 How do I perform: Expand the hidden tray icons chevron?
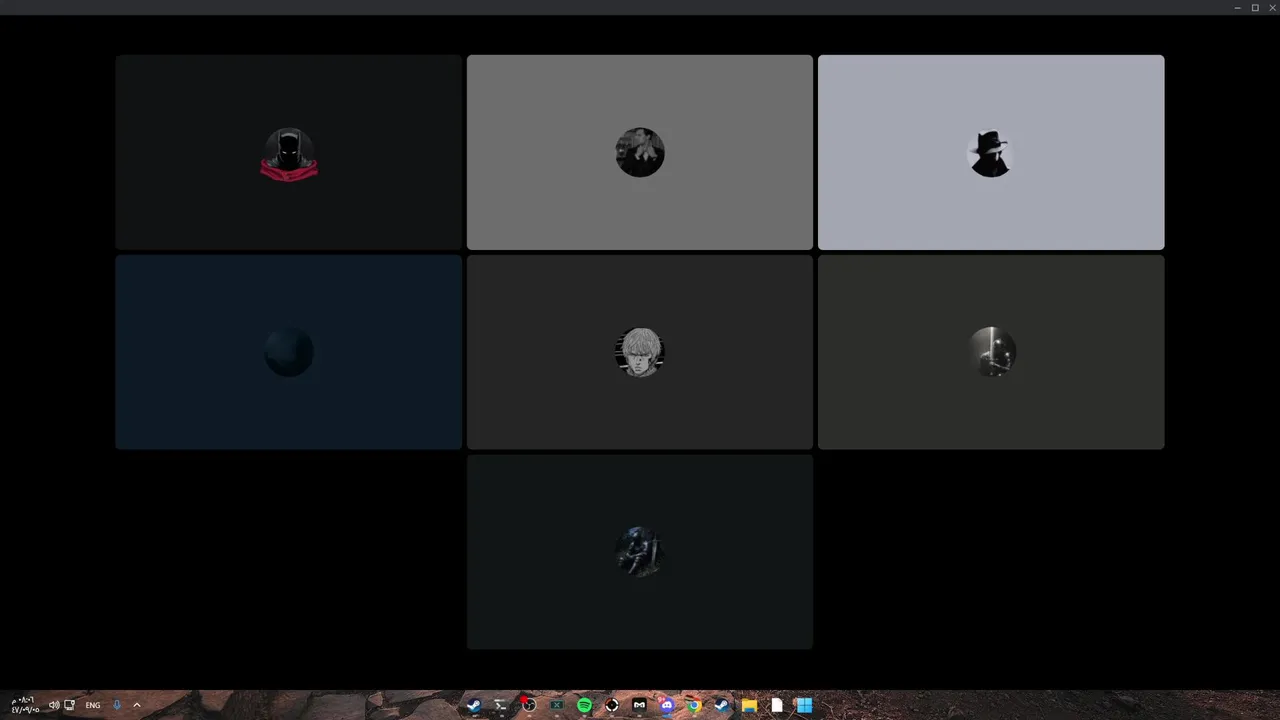(137, 705)
